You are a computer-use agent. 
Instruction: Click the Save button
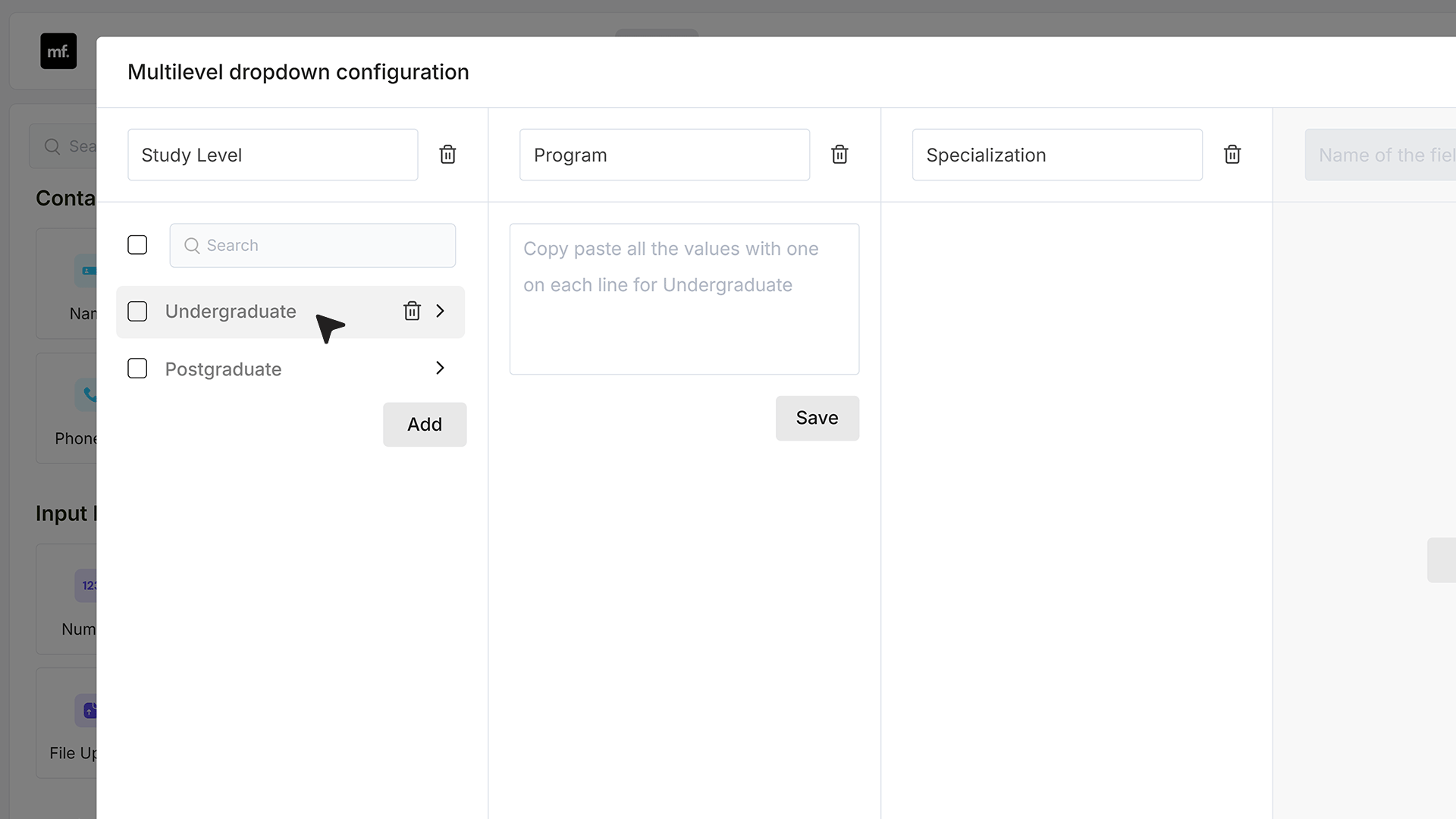click(x=817, y=418)
